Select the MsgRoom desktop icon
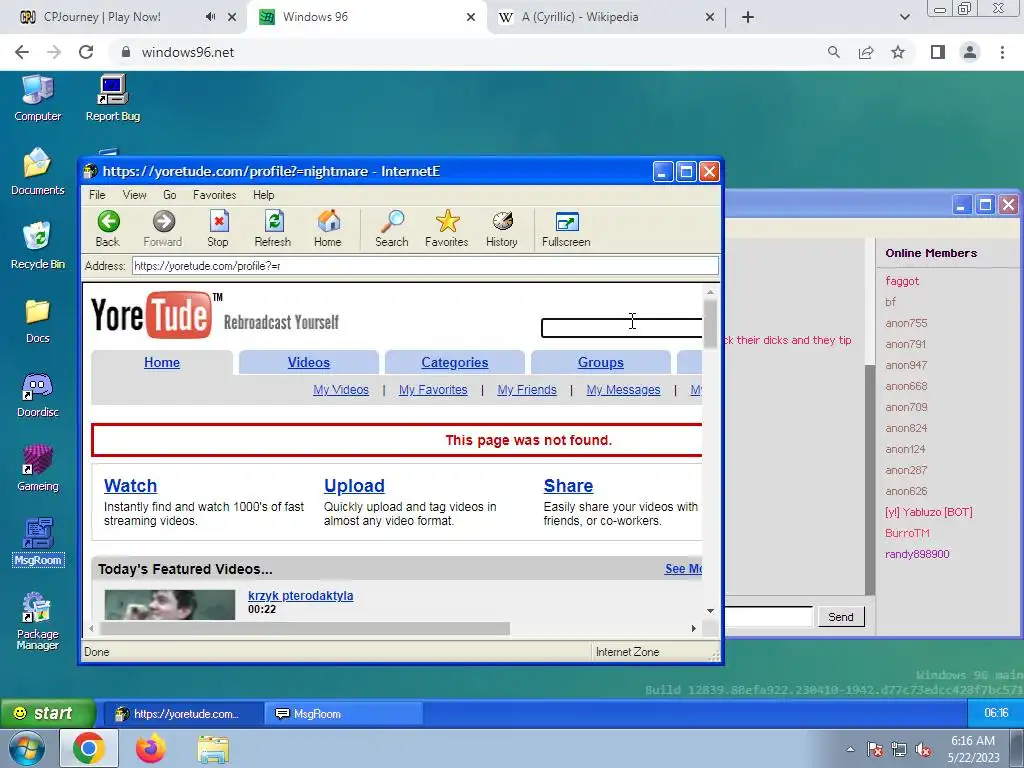The image size is (1024, 768). (x=38, y=542)
